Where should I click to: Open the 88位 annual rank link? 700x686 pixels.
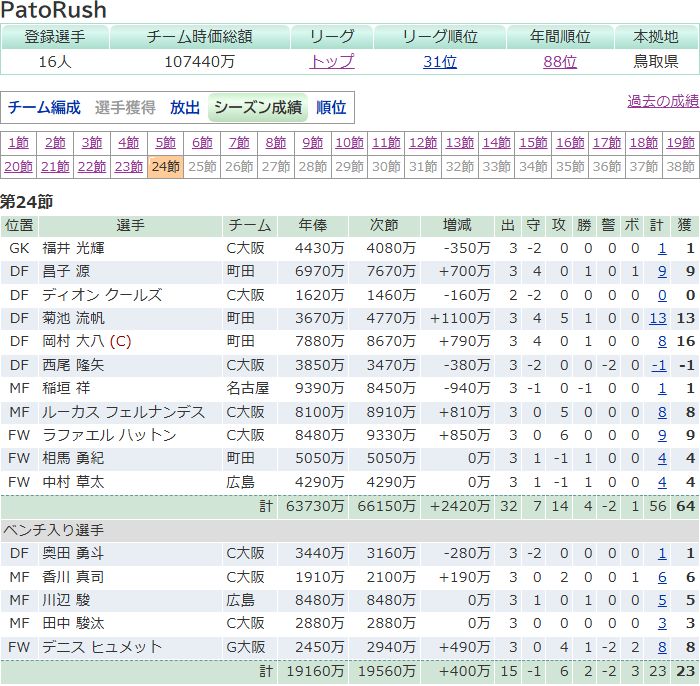(x=560, y=61)
